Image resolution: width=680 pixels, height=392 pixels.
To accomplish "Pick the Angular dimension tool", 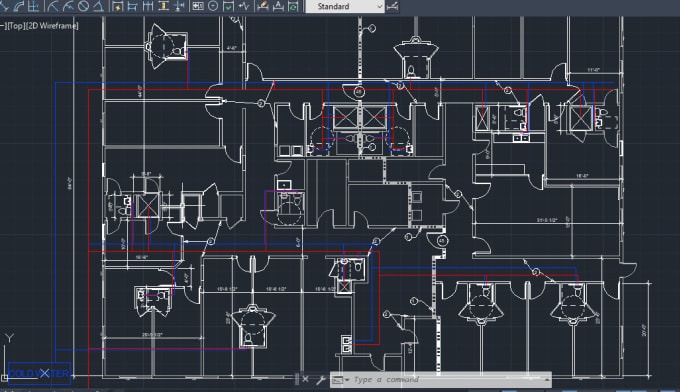I will (x=98, y=6).
